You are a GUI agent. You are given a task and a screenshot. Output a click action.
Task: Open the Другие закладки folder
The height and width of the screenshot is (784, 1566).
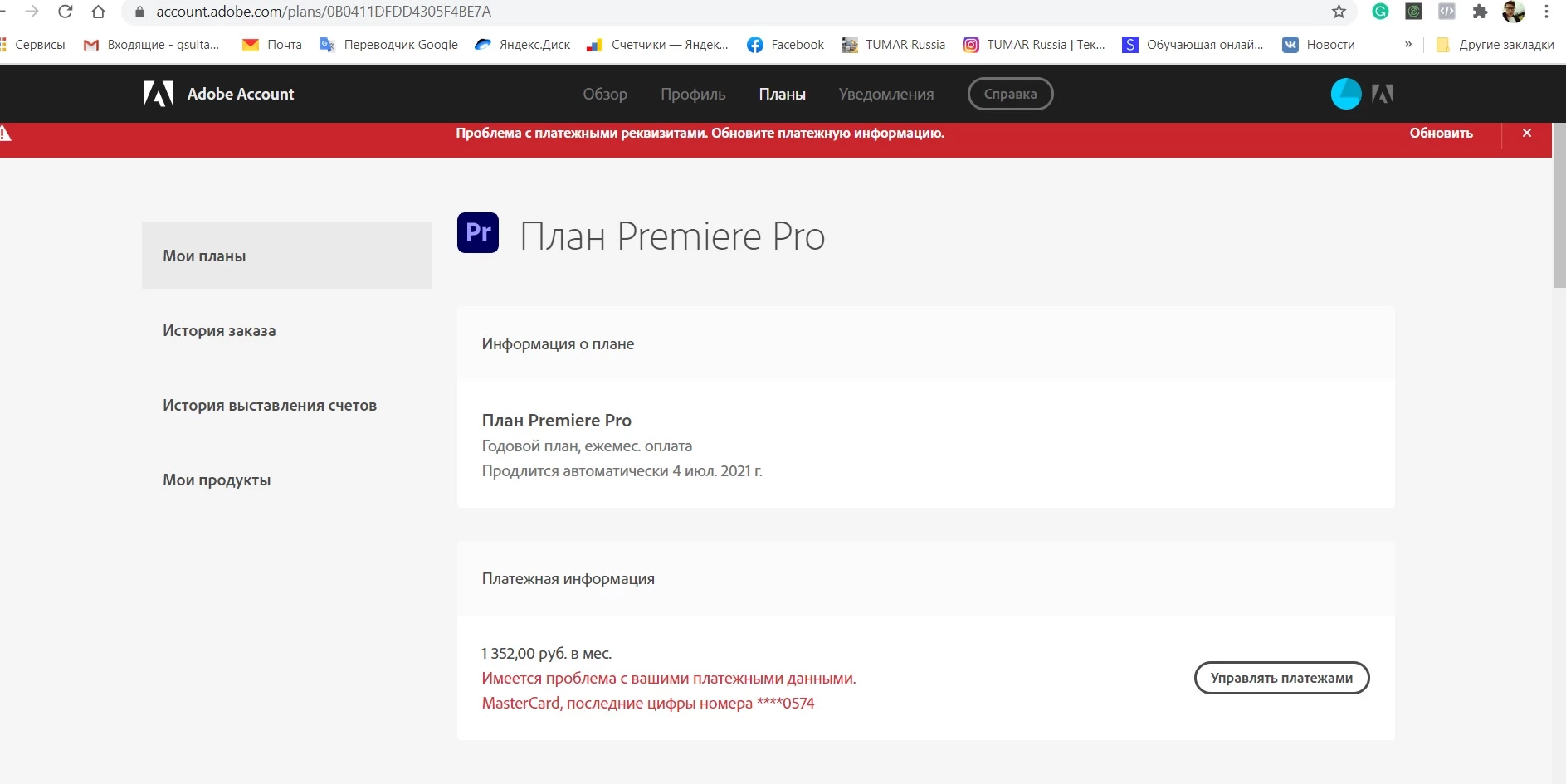point(1495,45)
